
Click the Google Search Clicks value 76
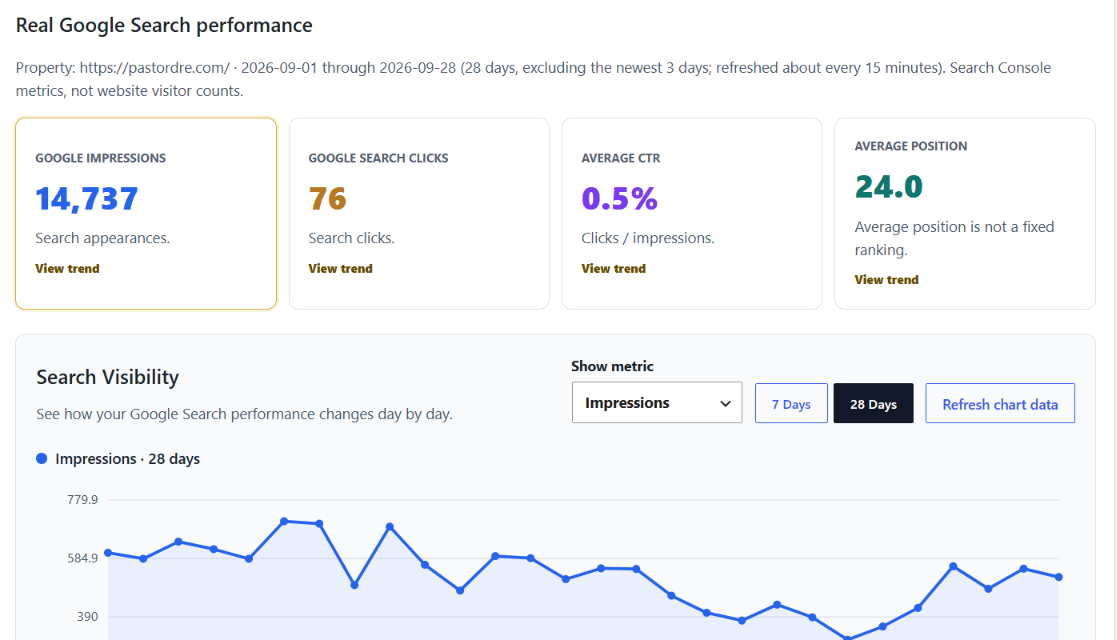327,198
